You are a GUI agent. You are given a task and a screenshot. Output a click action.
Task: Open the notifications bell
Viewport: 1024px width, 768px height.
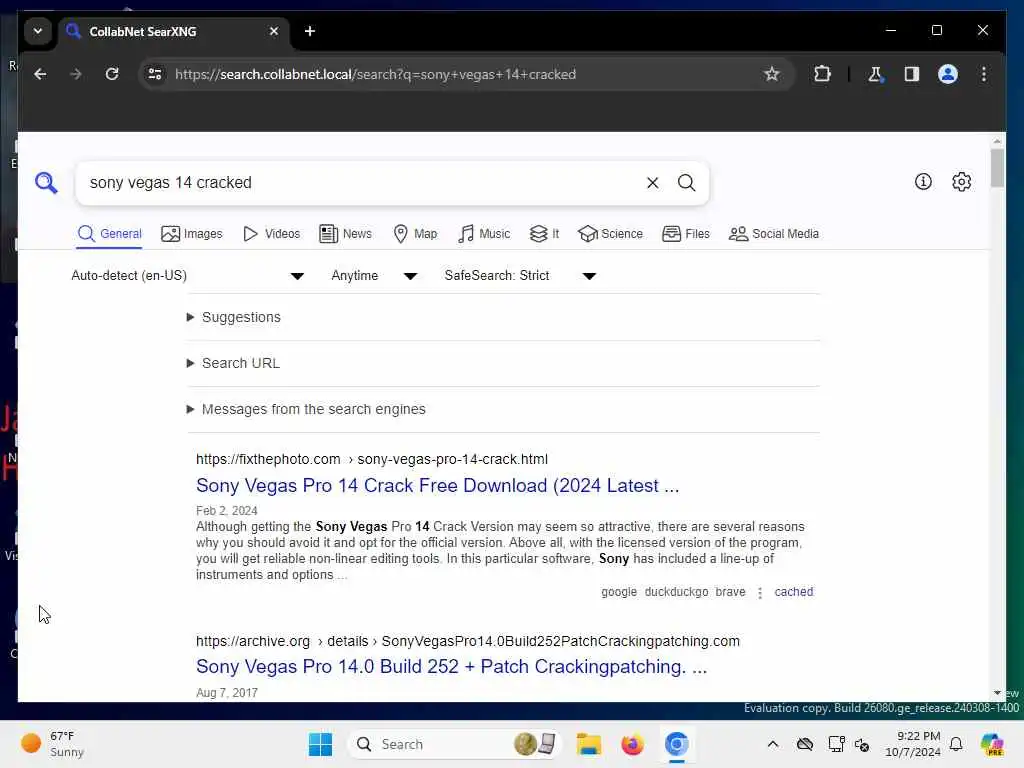[x=956, y=744]
